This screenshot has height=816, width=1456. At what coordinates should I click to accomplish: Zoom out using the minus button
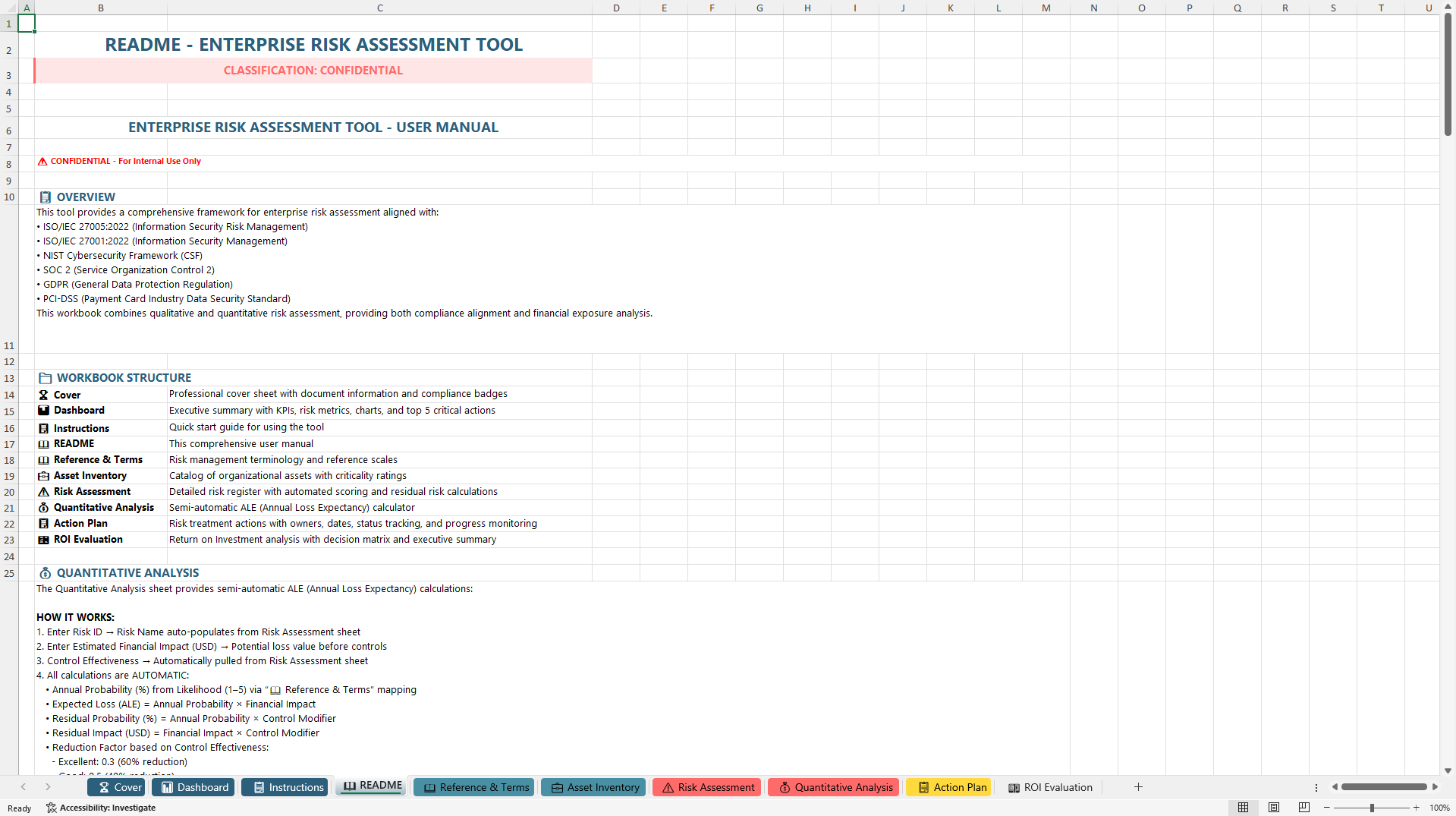[1327, 808]
